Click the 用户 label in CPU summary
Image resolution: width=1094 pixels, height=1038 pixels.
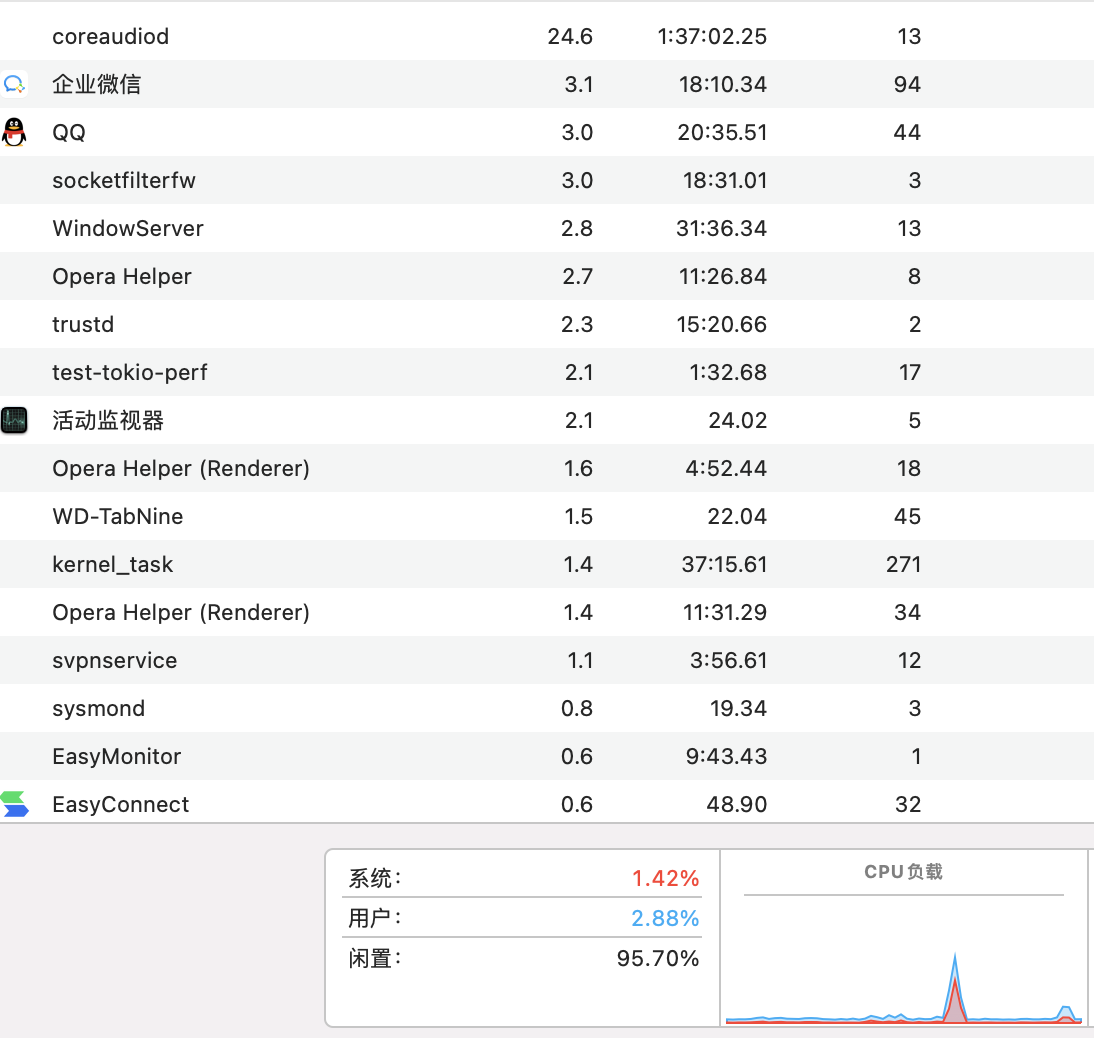[x=375, y=918]
